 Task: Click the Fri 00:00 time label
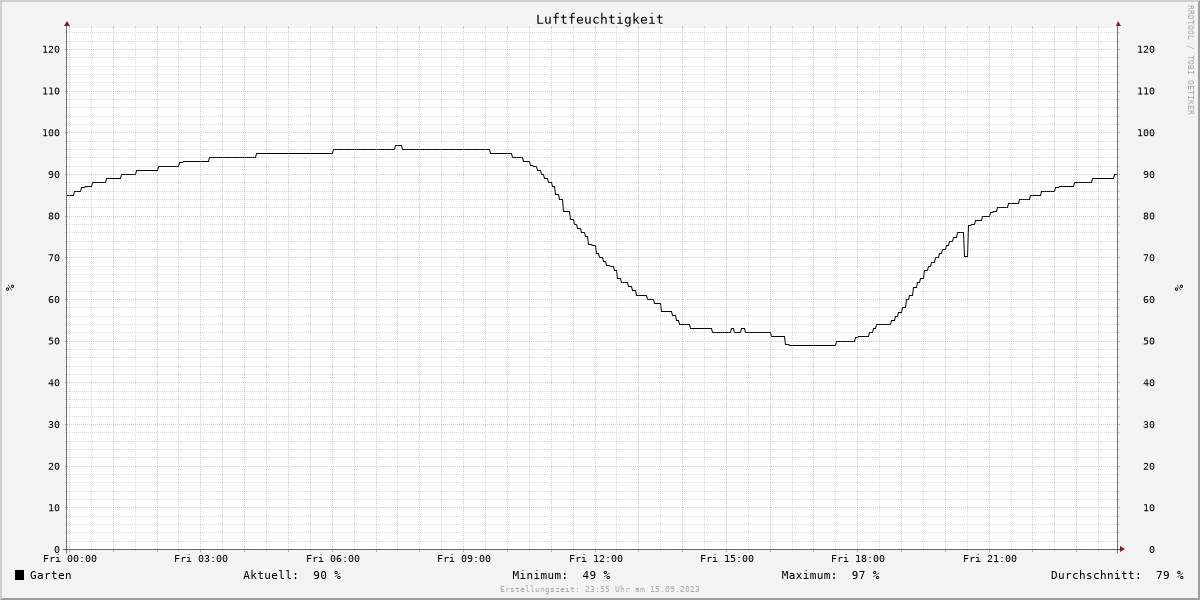70,559
